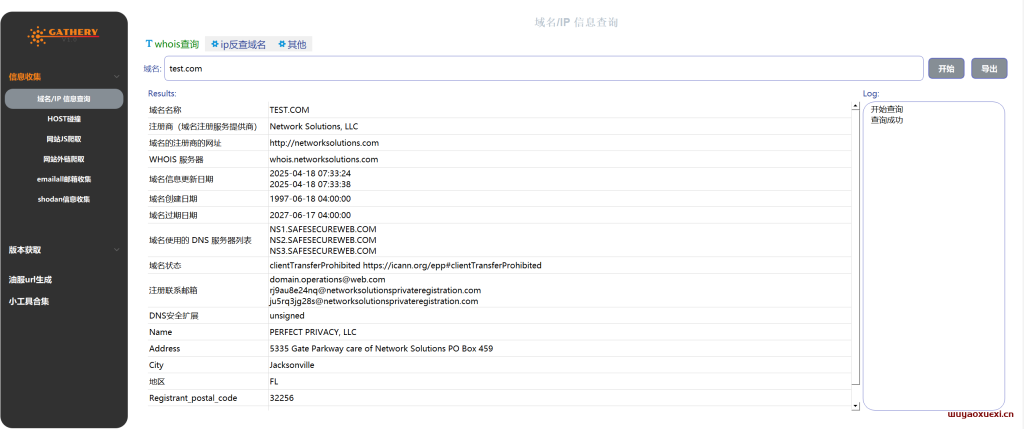Click the 导出 button
The width and height of the screenshot is (1024, 429).
click(989, 69)
